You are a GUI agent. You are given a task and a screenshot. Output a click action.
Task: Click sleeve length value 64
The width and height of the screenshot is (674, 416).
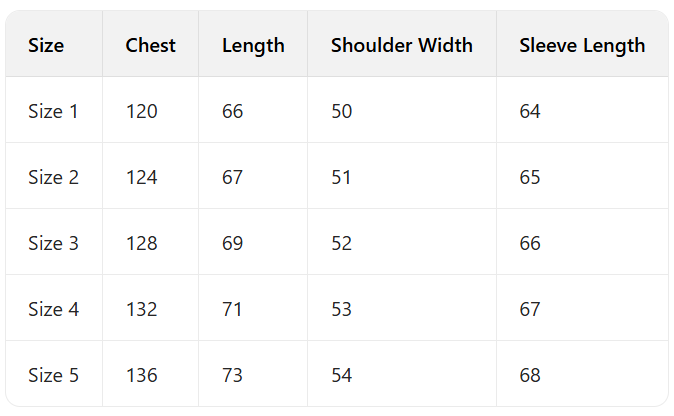[530, 111]
